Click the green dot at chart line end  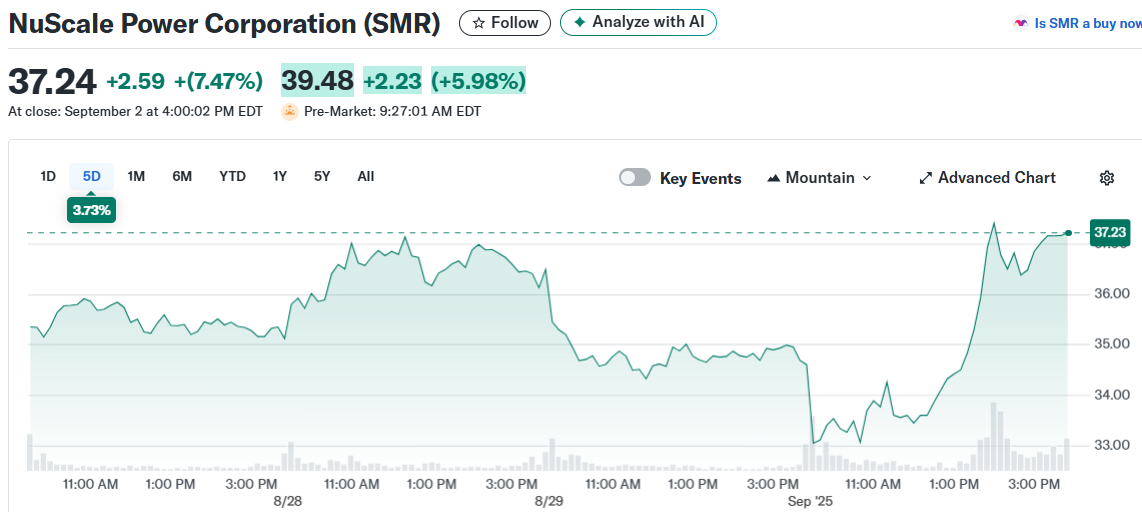[x=1068, y=232]
